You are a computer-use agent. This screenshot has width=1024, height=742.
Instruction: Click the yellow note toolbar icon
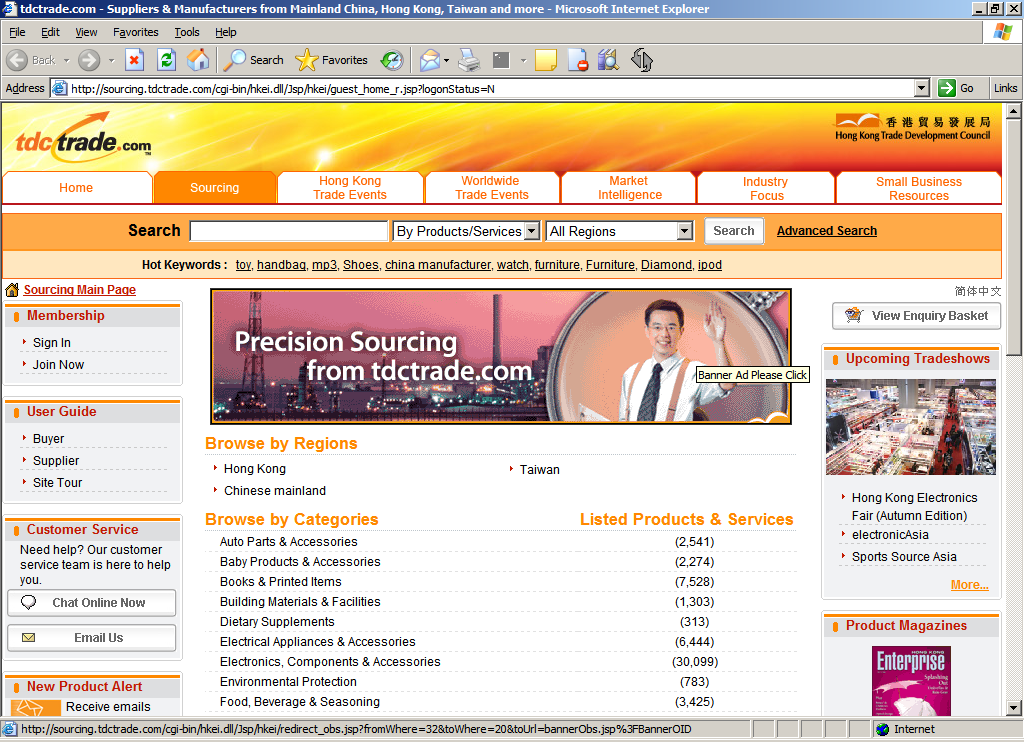click(x=545, y=60)
